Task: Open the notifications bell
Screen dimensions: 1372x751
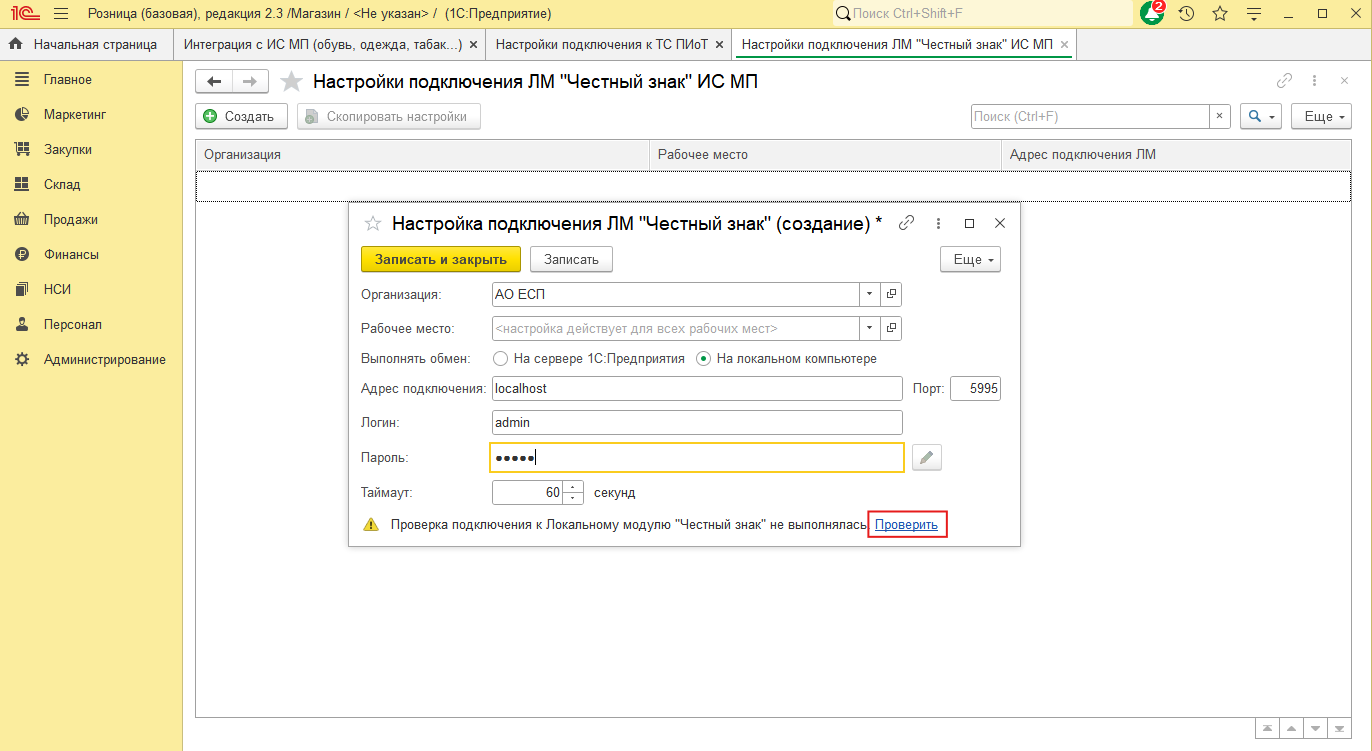Action: pyautogui.click(x=1152, y=13)
